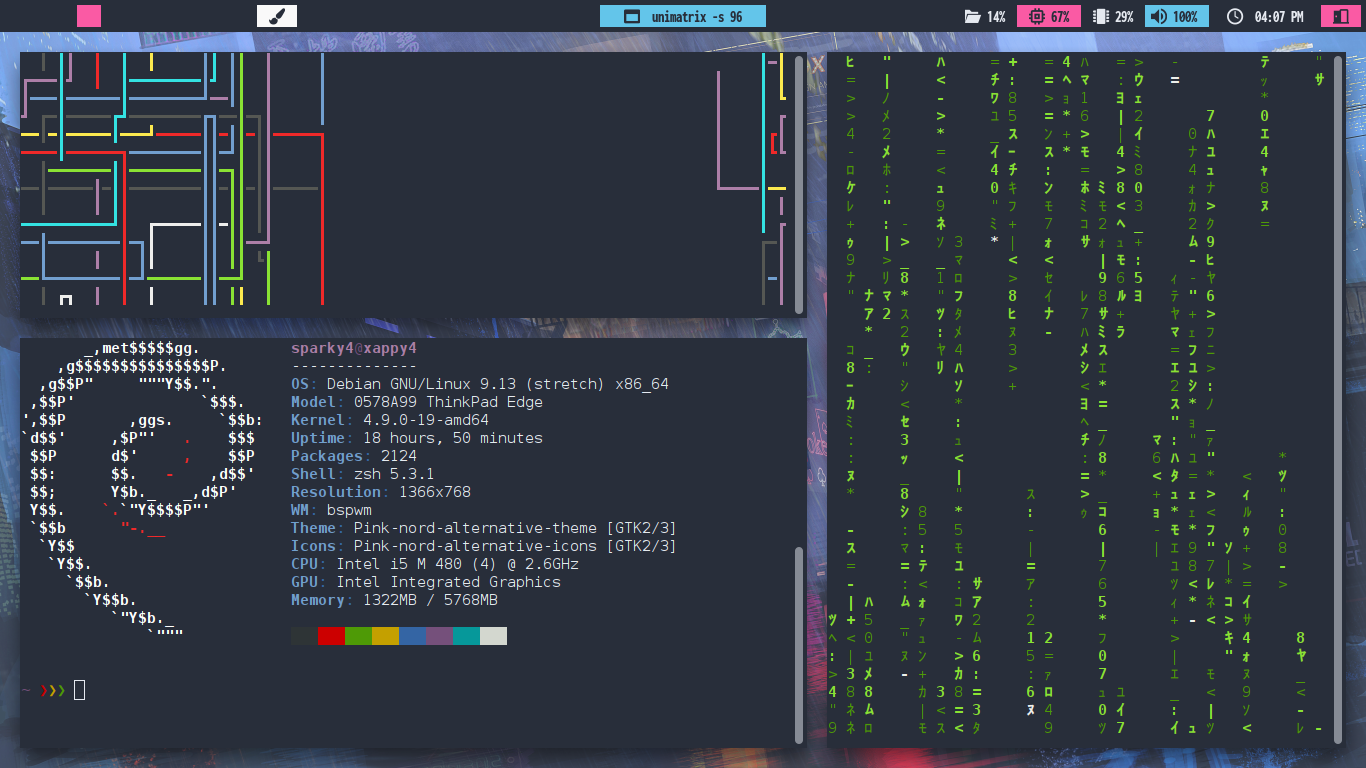Open the CPU usage module showing 67%
Viewport: 1366px width, 768px height.
(1049, 17)
